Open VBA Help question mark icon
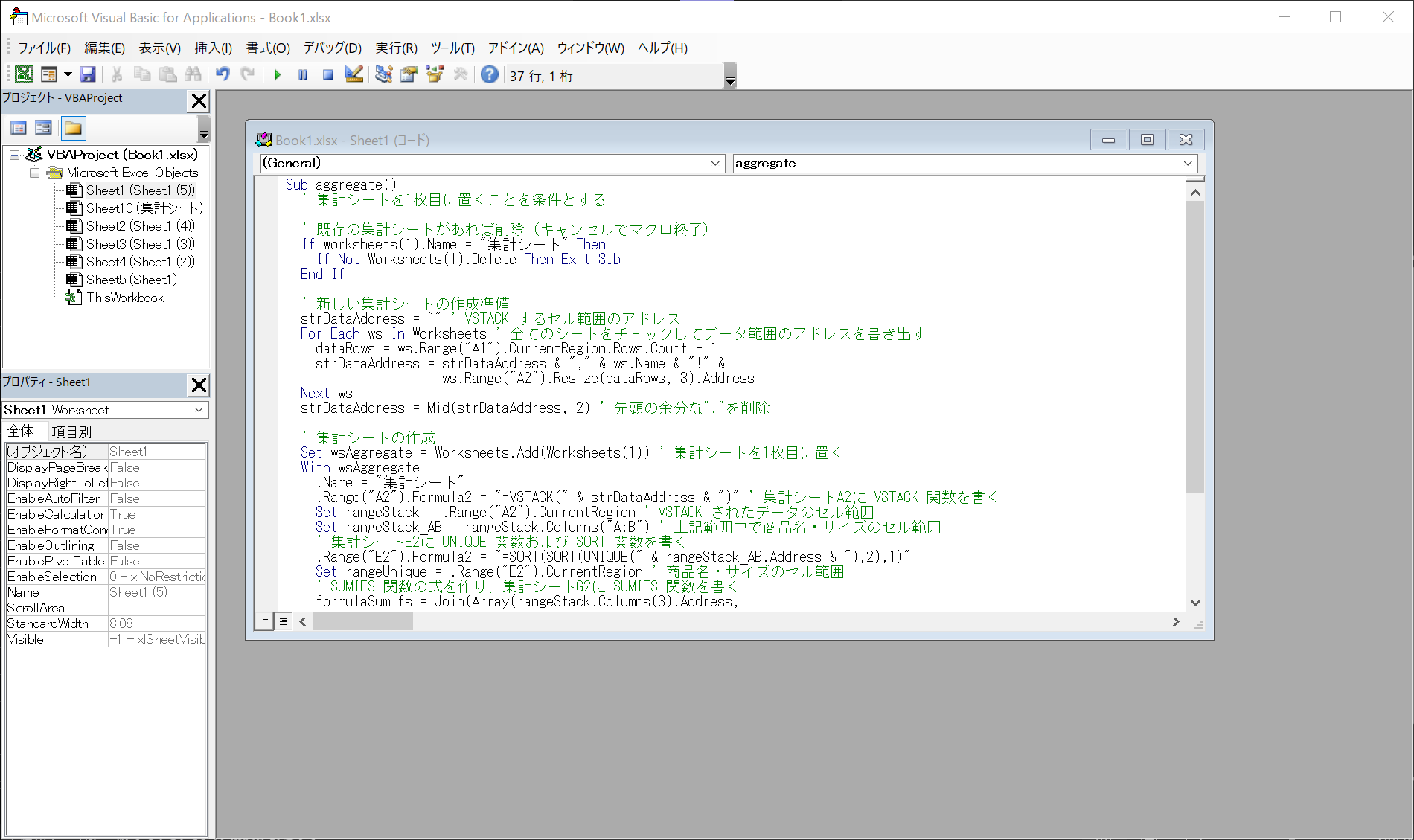 point(490,74)
